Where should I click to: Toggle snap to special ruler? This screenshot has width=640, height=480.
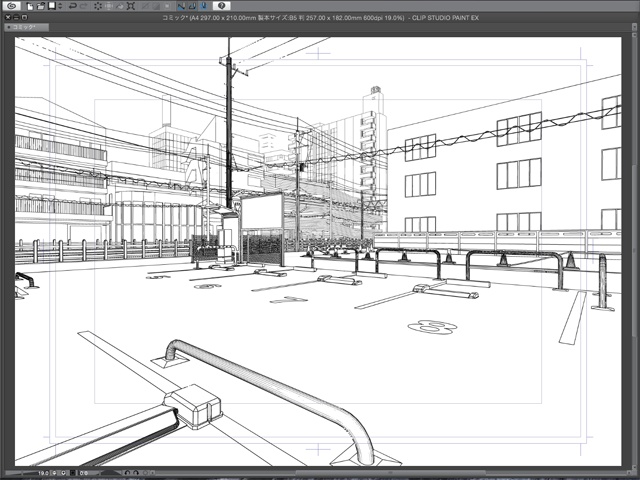pyautogui.click(x=192, y=6)
